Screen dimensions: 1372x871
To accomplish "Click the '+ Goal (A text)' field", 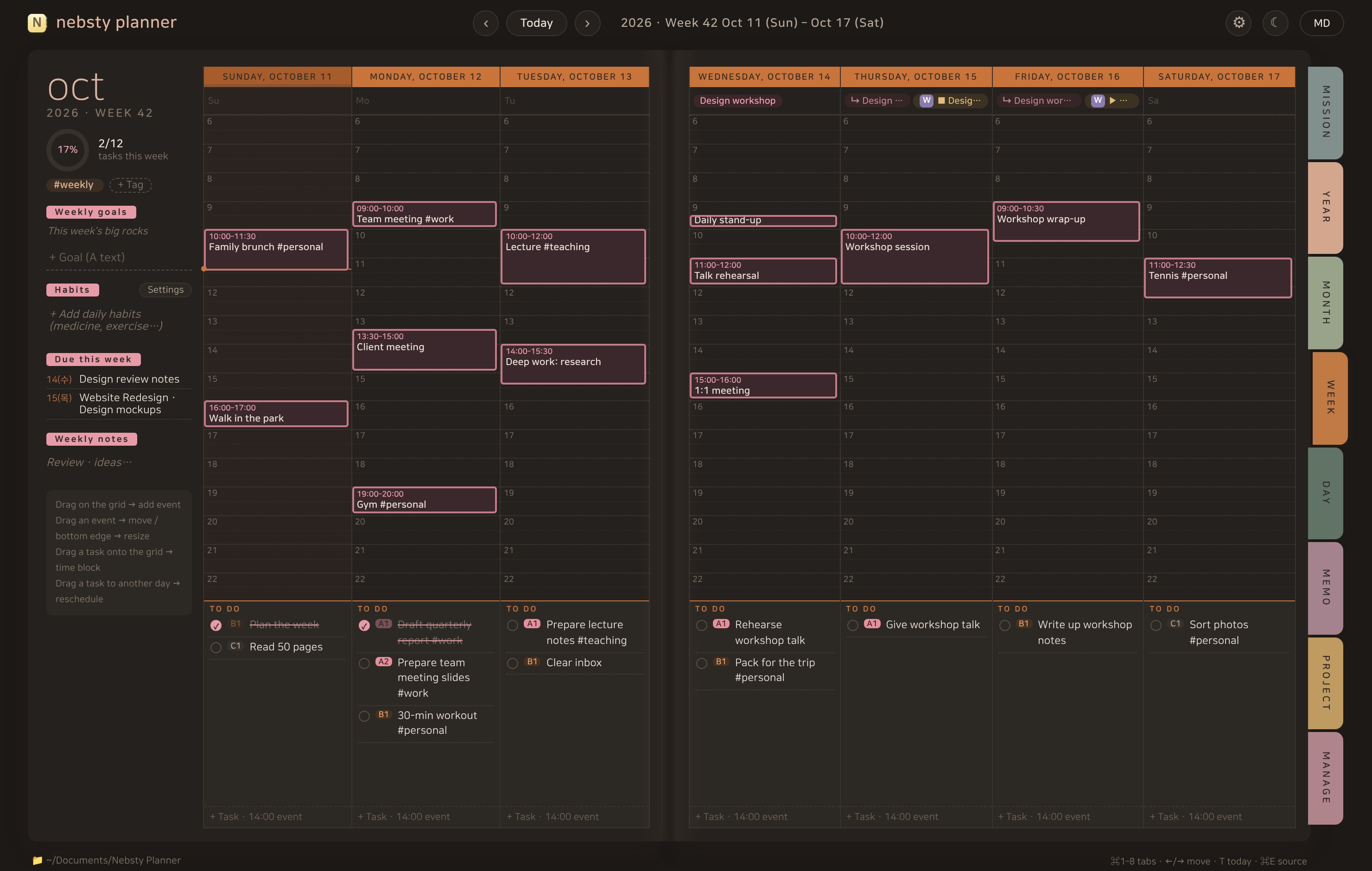I will tap(119, 258).
